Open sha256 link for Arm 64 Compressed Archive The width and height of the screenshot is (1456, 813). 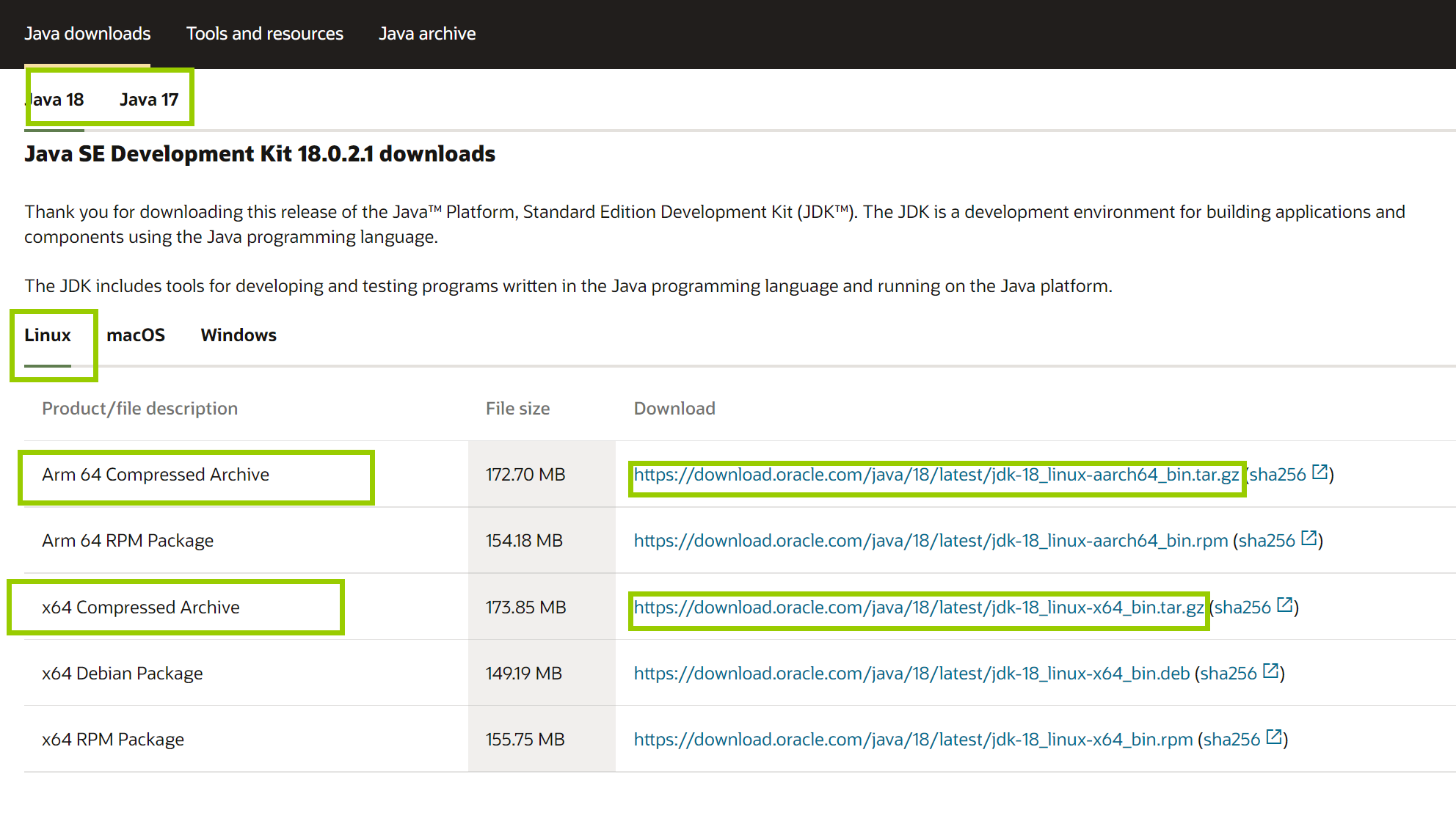1278,475
